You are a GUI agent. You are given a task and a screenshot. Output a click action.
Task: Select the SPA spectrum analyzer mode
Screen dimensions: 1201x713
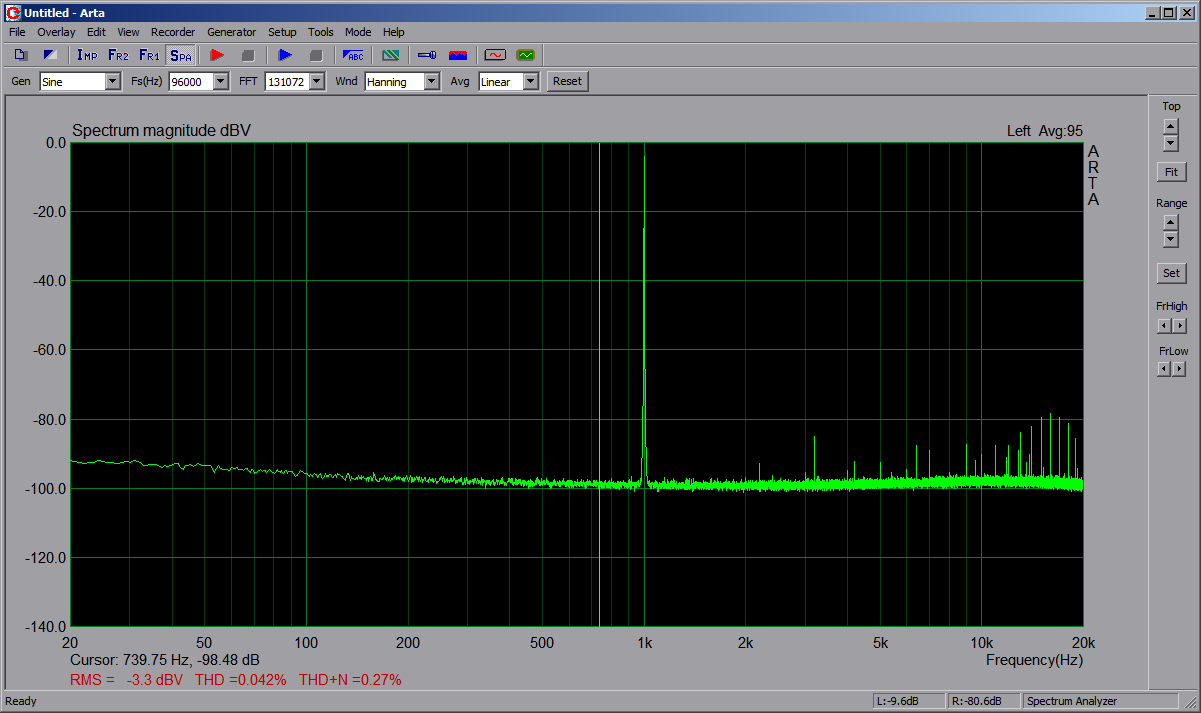pyautogui.click(x=180, y=55)
